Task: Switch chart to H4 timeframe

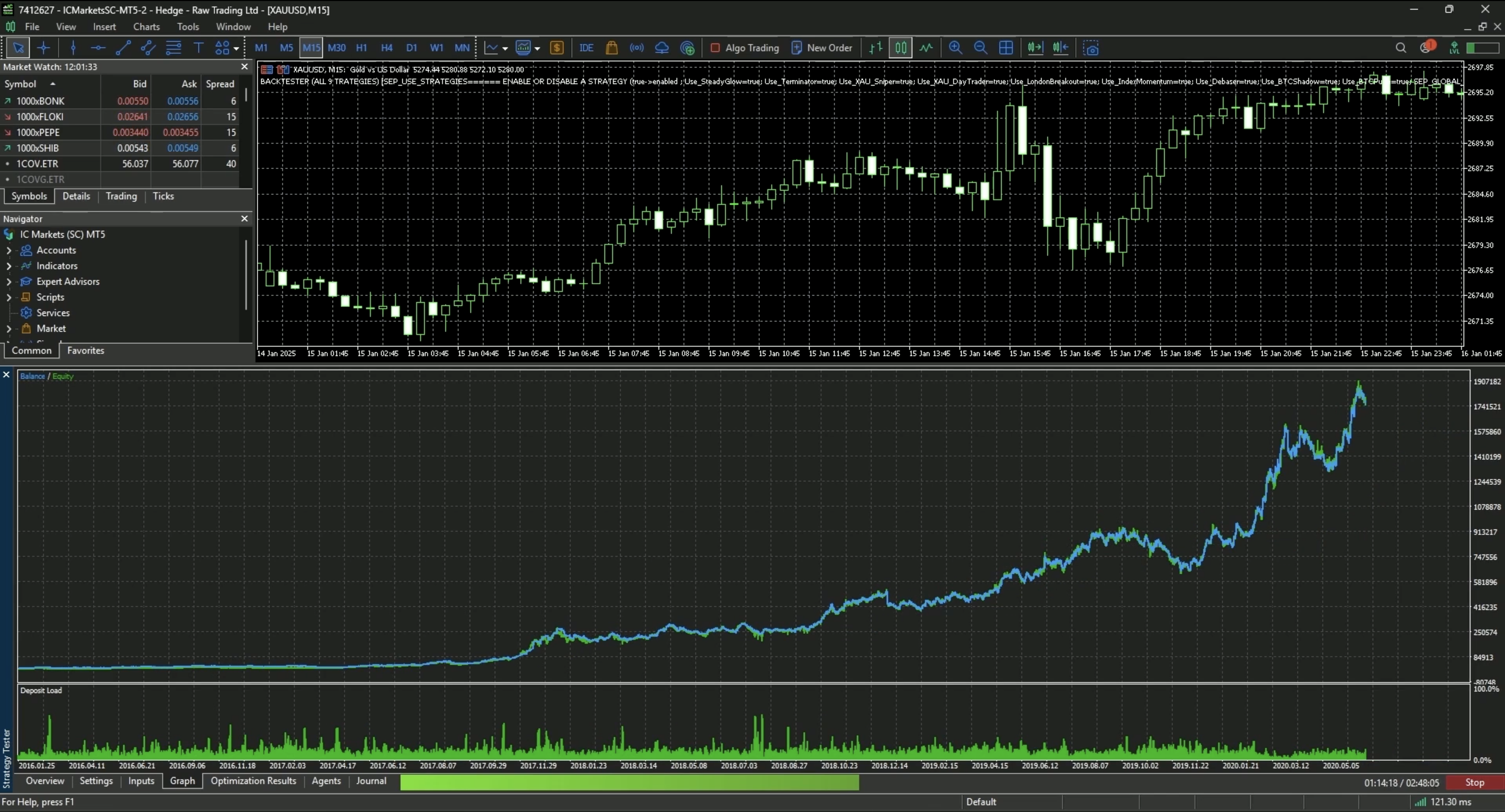Action: point(387,48)
